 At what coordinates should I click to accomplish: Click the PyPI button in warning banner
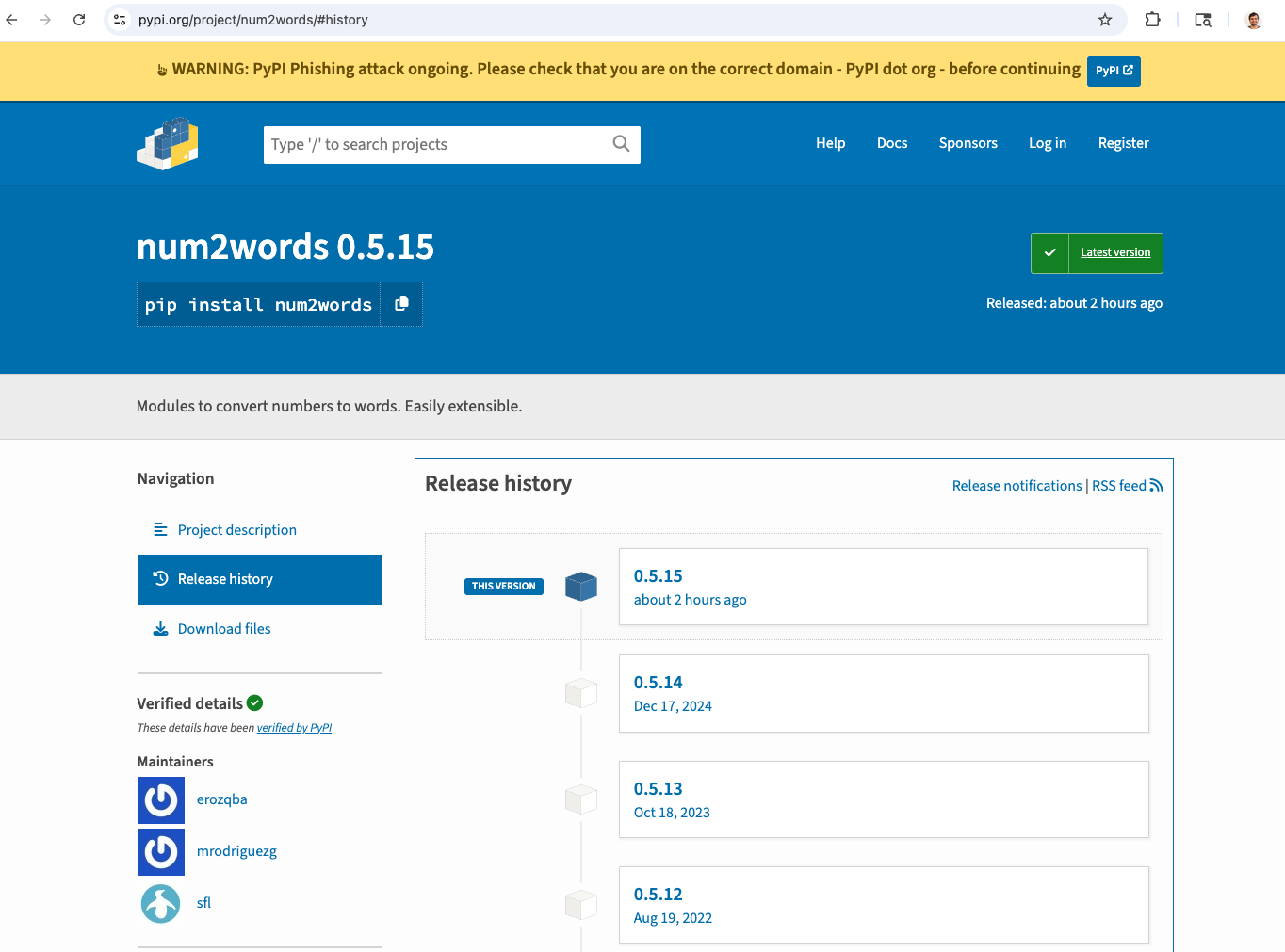1114,71
